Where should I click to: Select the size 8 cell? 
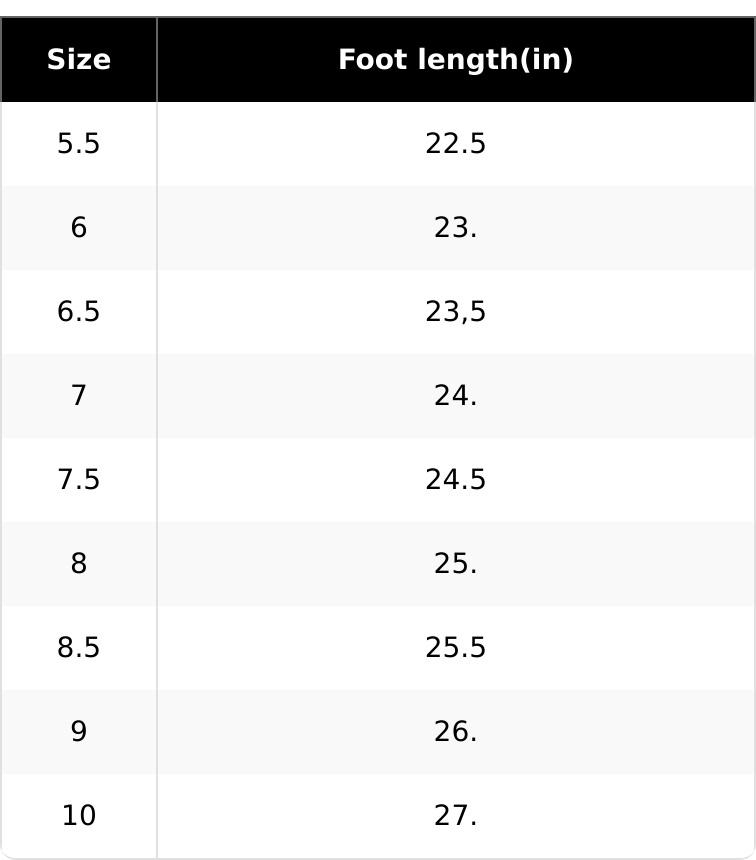pos(78,564)
